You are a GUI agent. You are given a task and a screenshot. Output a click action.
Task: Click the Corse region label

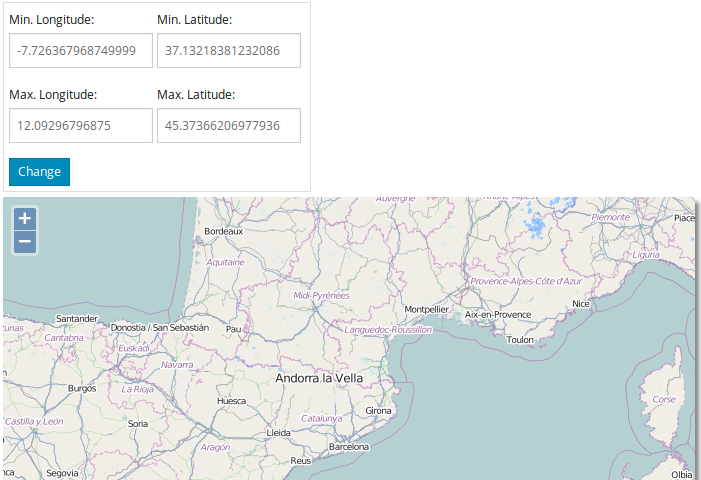click(664, 400)
